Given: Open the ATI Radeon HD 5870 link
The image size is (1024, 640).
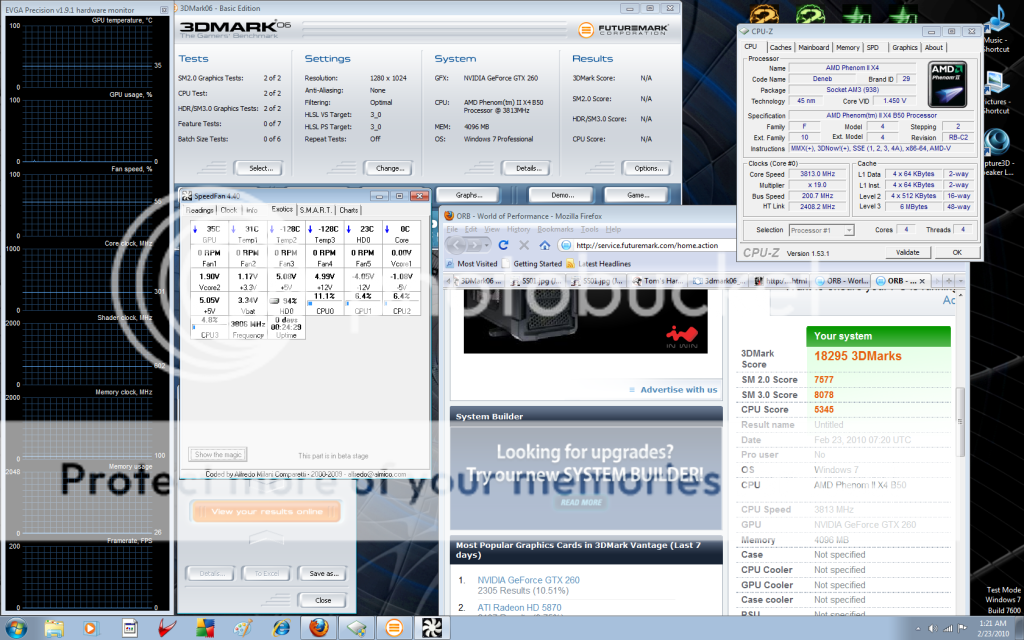Looking at the screenshot, I should [519, 607].
